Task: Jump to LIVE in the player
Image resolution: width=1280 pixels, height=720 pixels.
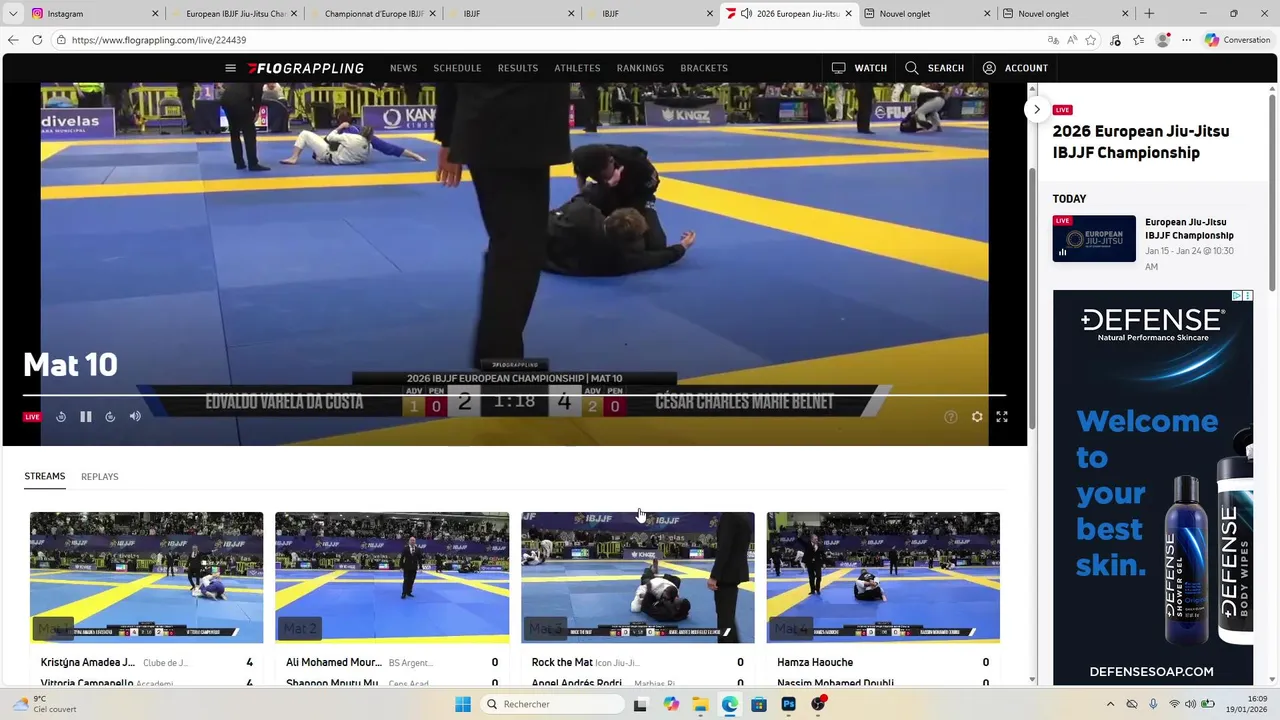Action: 32,417
